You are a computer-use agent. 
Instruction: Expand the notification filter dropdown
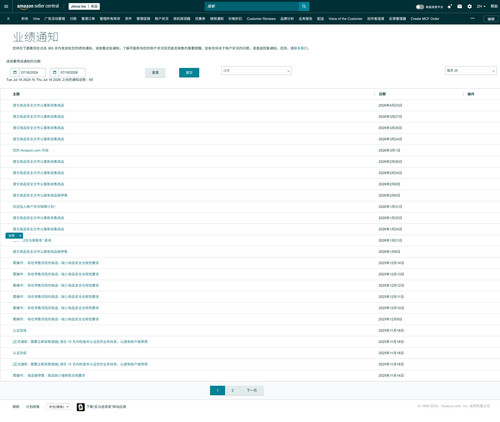point(256,71)
